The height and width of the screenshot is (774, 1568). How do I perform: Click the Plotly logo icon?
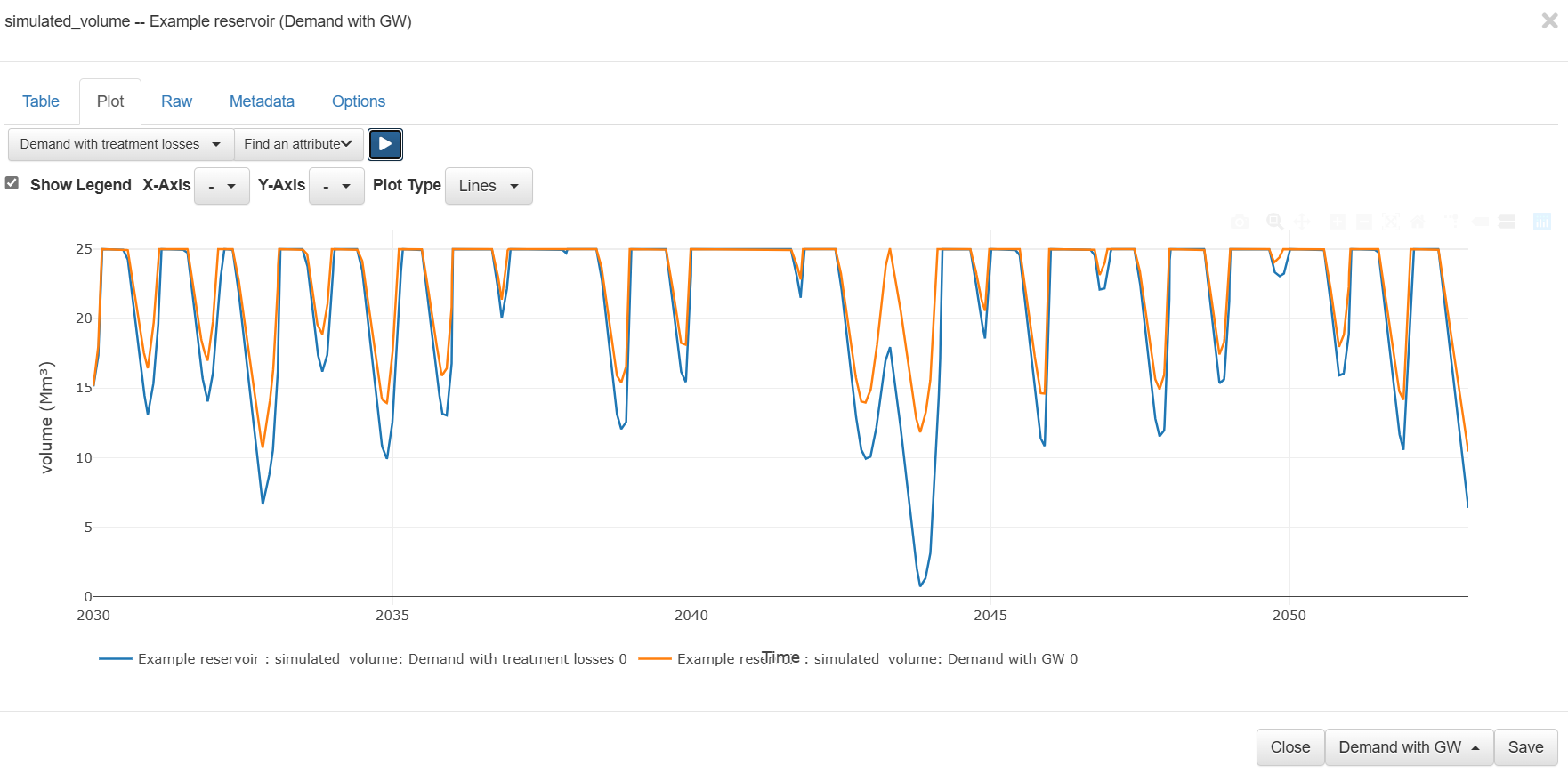pos(1542,222)
